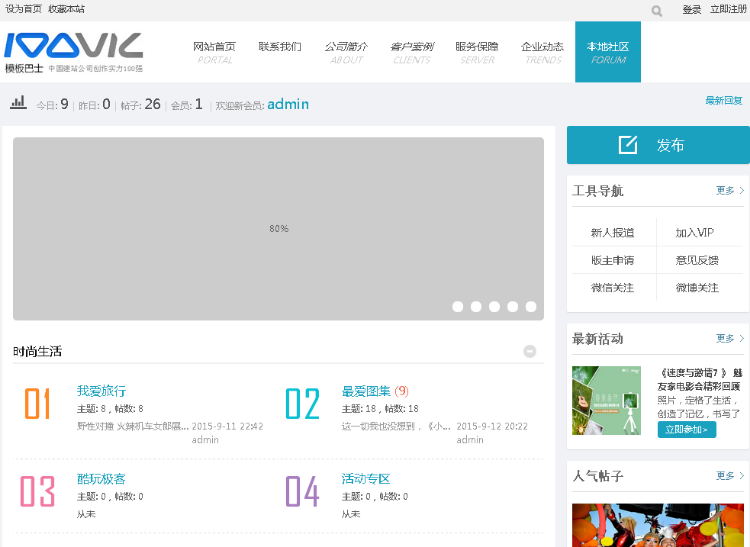Open 微信关注 tool link

coord(612,288)
